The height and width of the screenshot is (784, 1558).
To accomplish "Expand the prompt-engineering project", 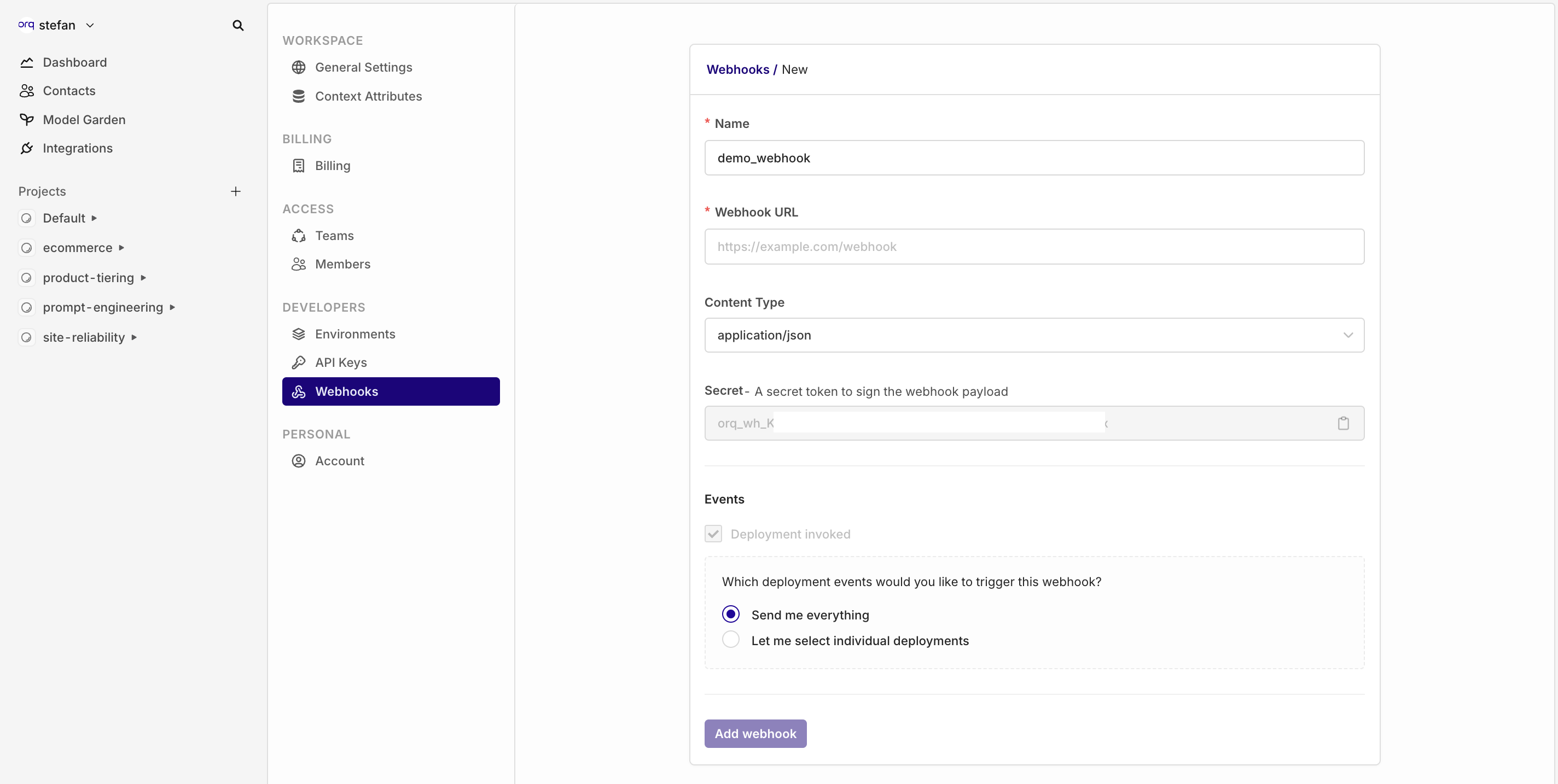I will (172, 307).
